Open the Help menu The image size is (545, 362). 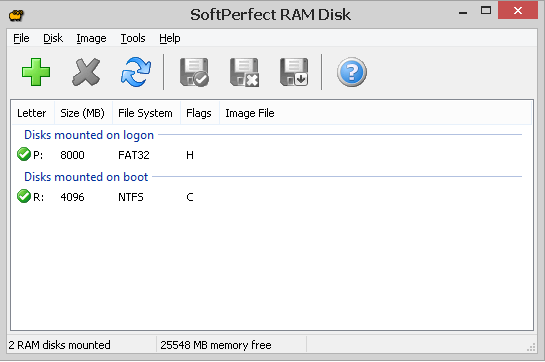click(x=170, y=38)
